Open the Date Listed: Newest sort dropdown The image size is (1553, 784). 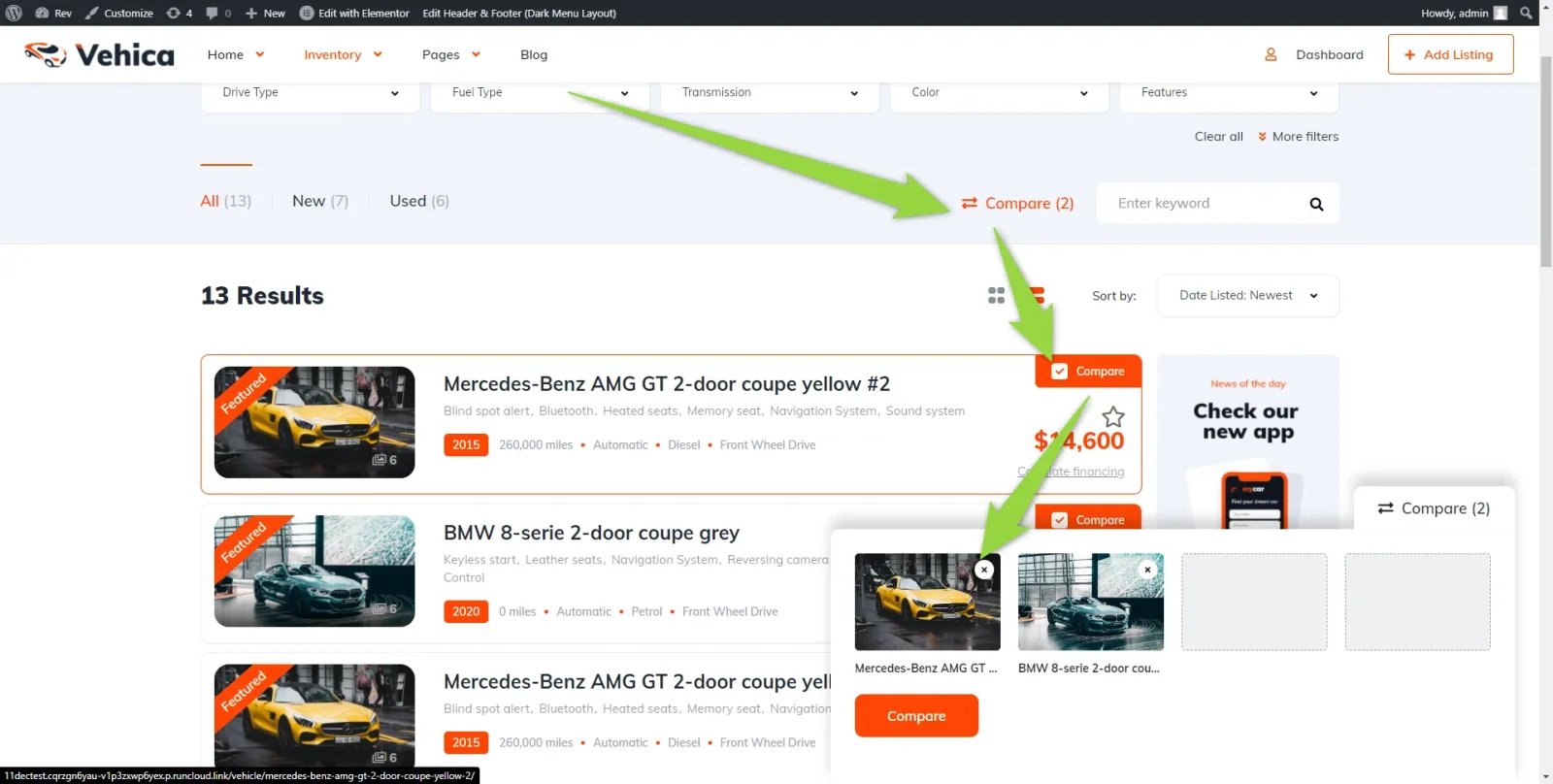click(1248, 295)
